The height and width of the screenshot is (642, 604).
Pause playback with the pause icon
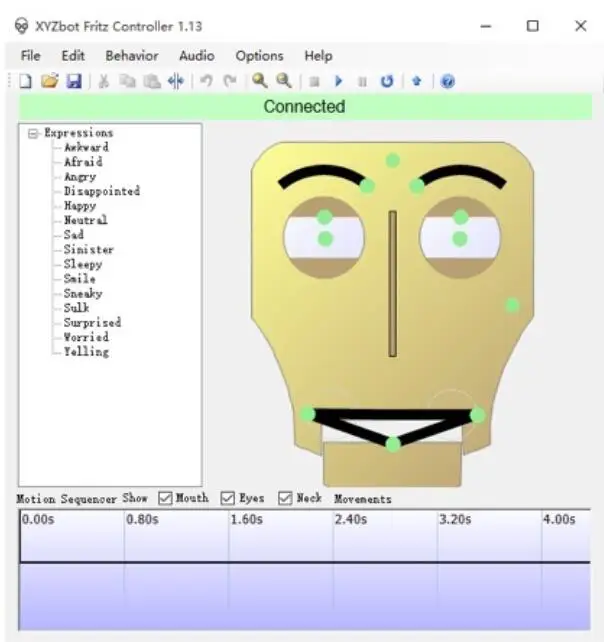click(x=362, y=81)
